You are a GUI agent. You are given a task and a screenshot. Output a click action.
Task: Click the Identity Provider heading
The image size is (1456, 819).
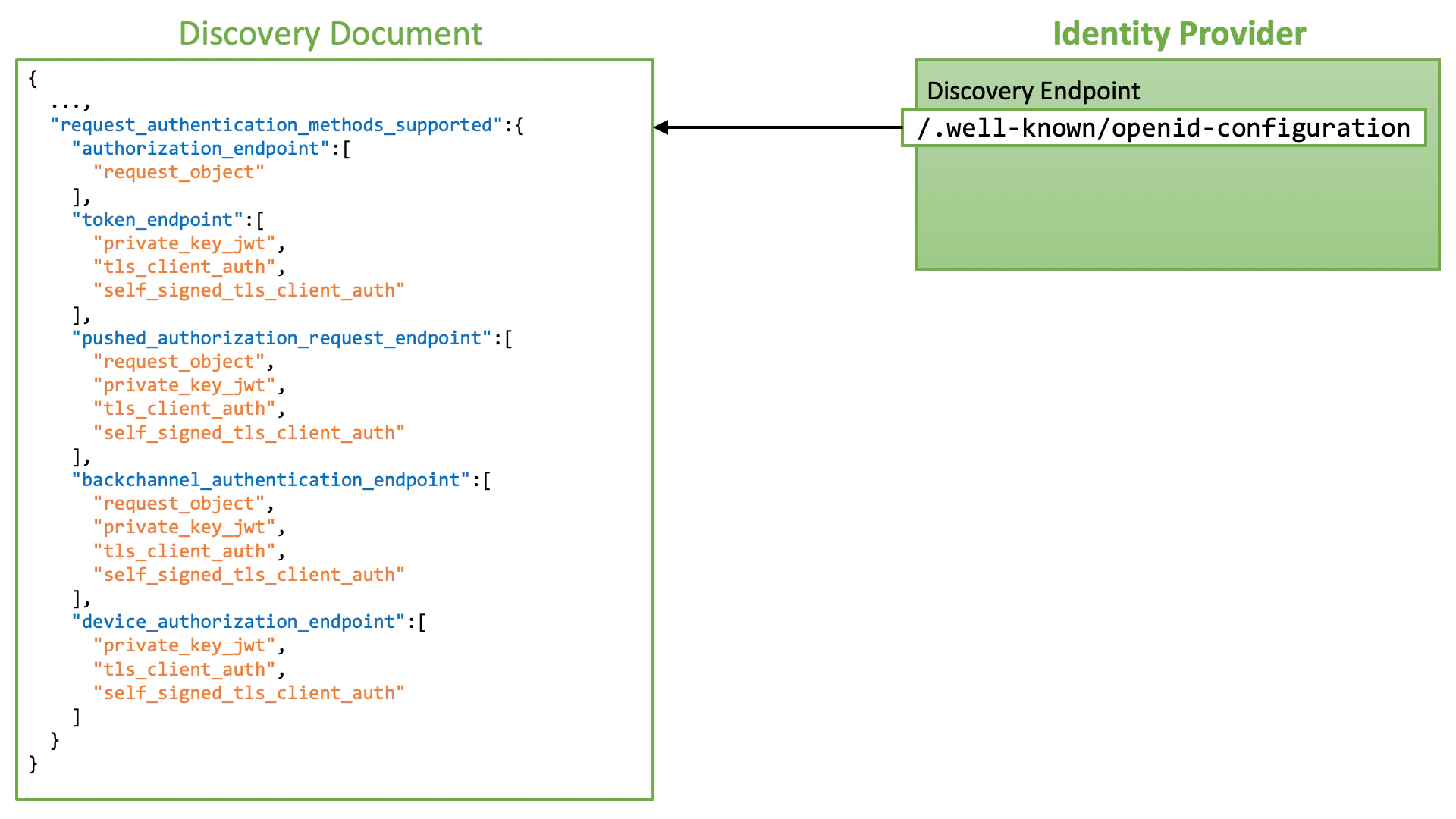coord(1179,33)
